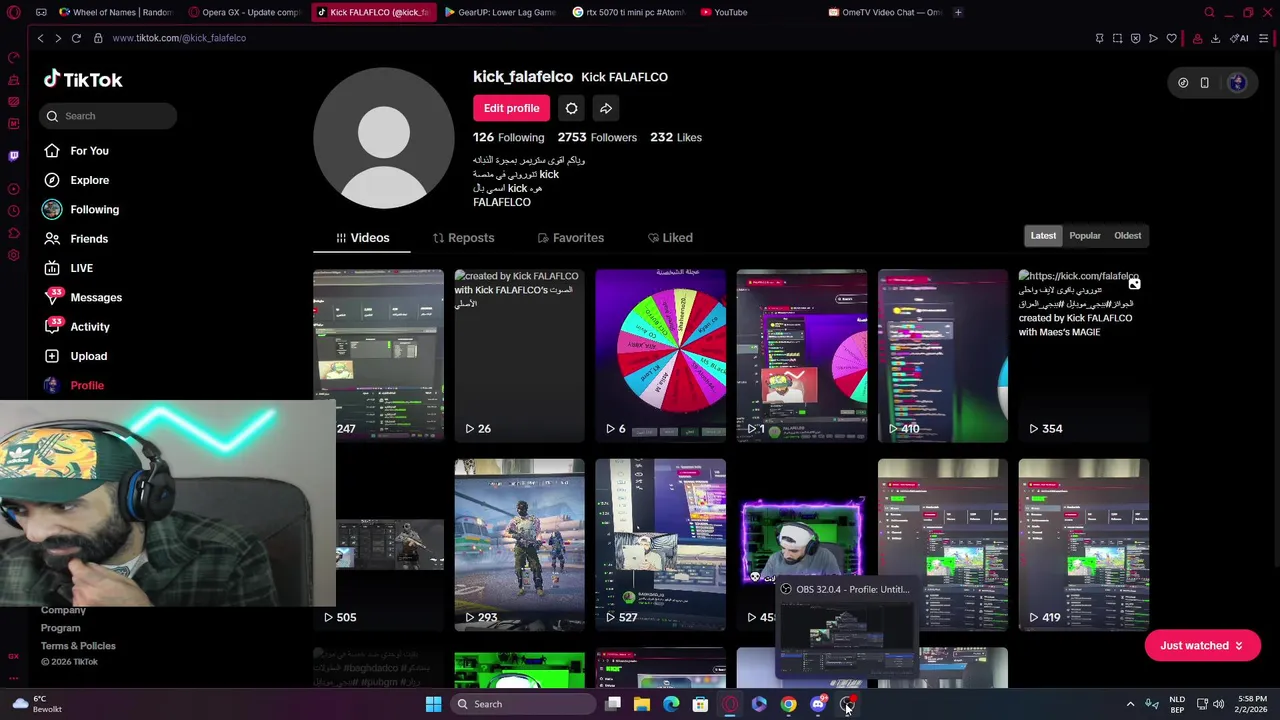Click the Company footer link

click(x=63, y=610)
